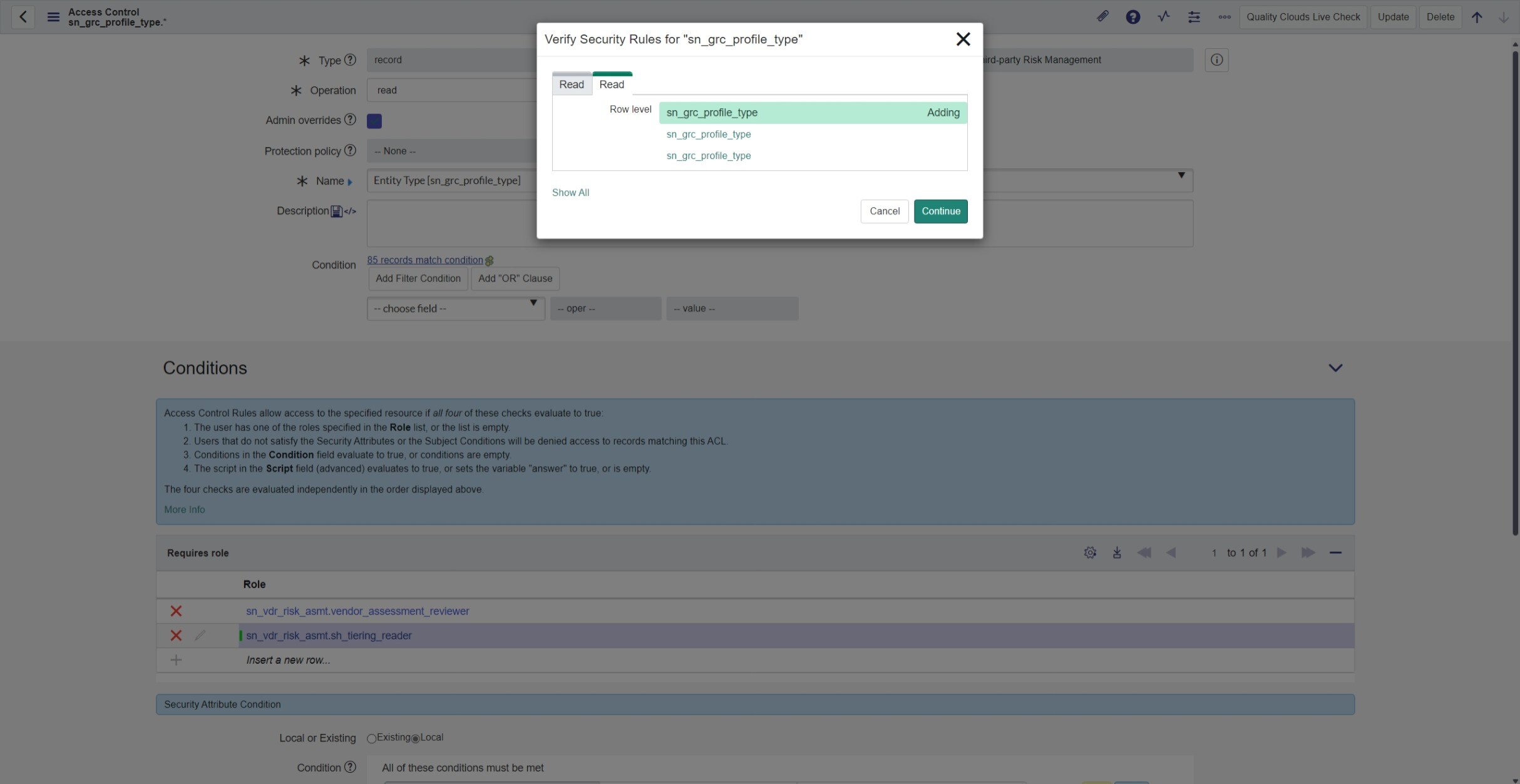Open the hamburger context menu icon
Viewport: 1520px width, 784px height.
[53, 17]
